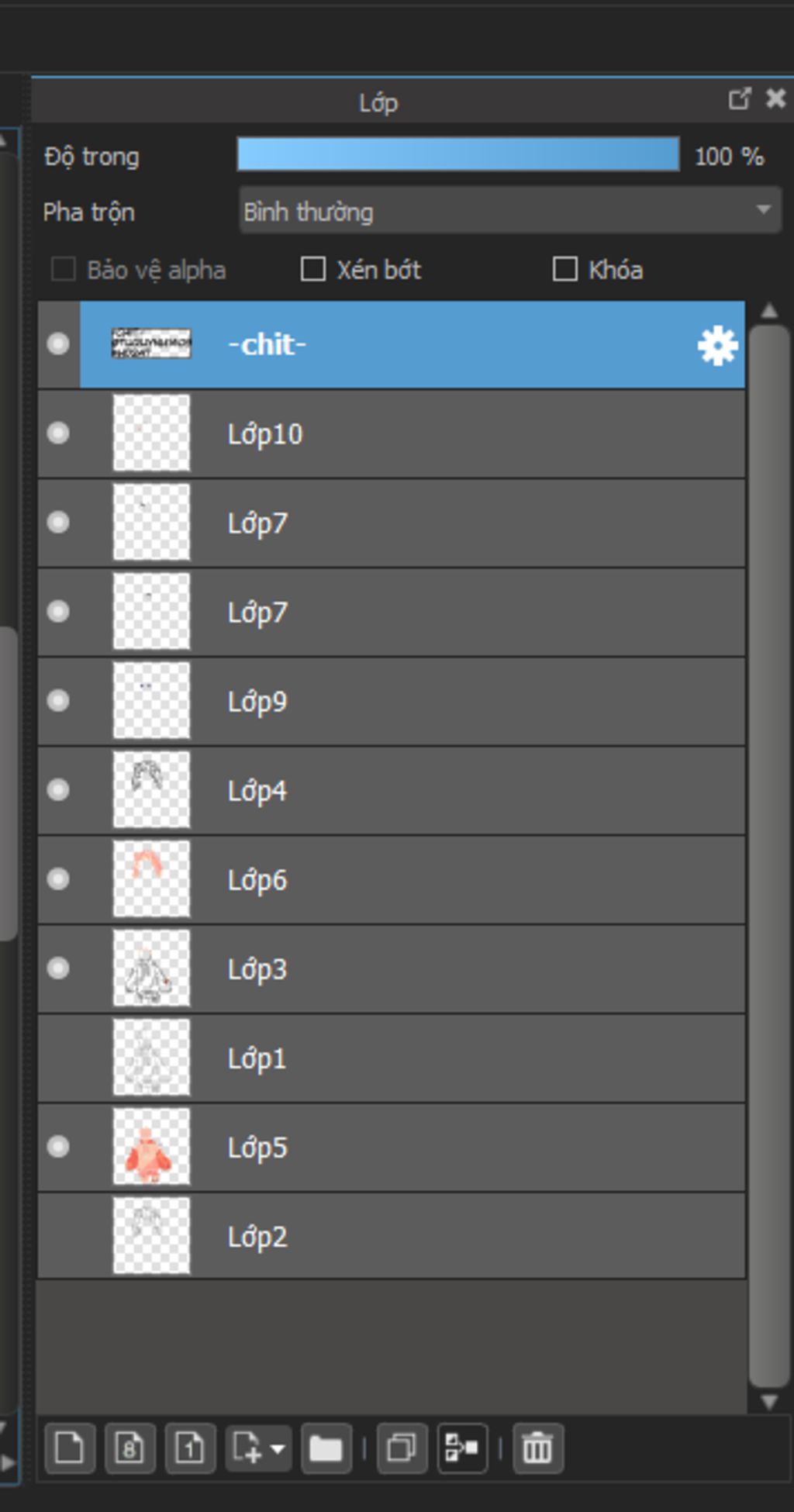Check the Khóa lock checkbox
This screenshot has height=1512, width=794.
564,269
